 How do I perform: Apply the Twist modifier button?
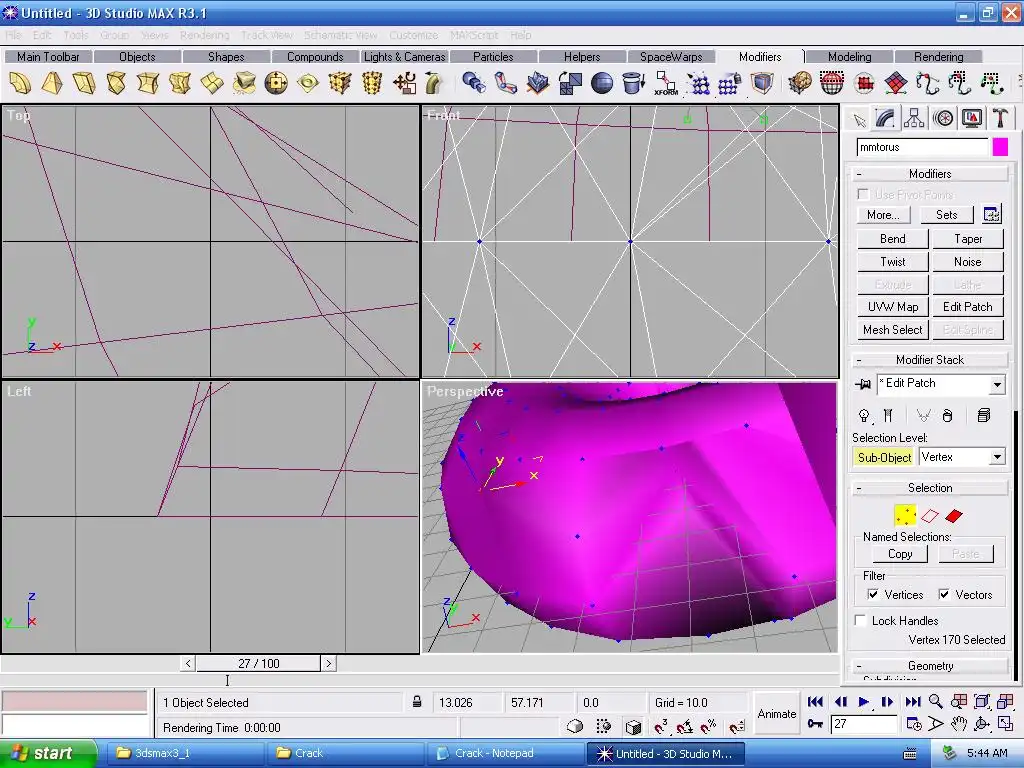892,262
